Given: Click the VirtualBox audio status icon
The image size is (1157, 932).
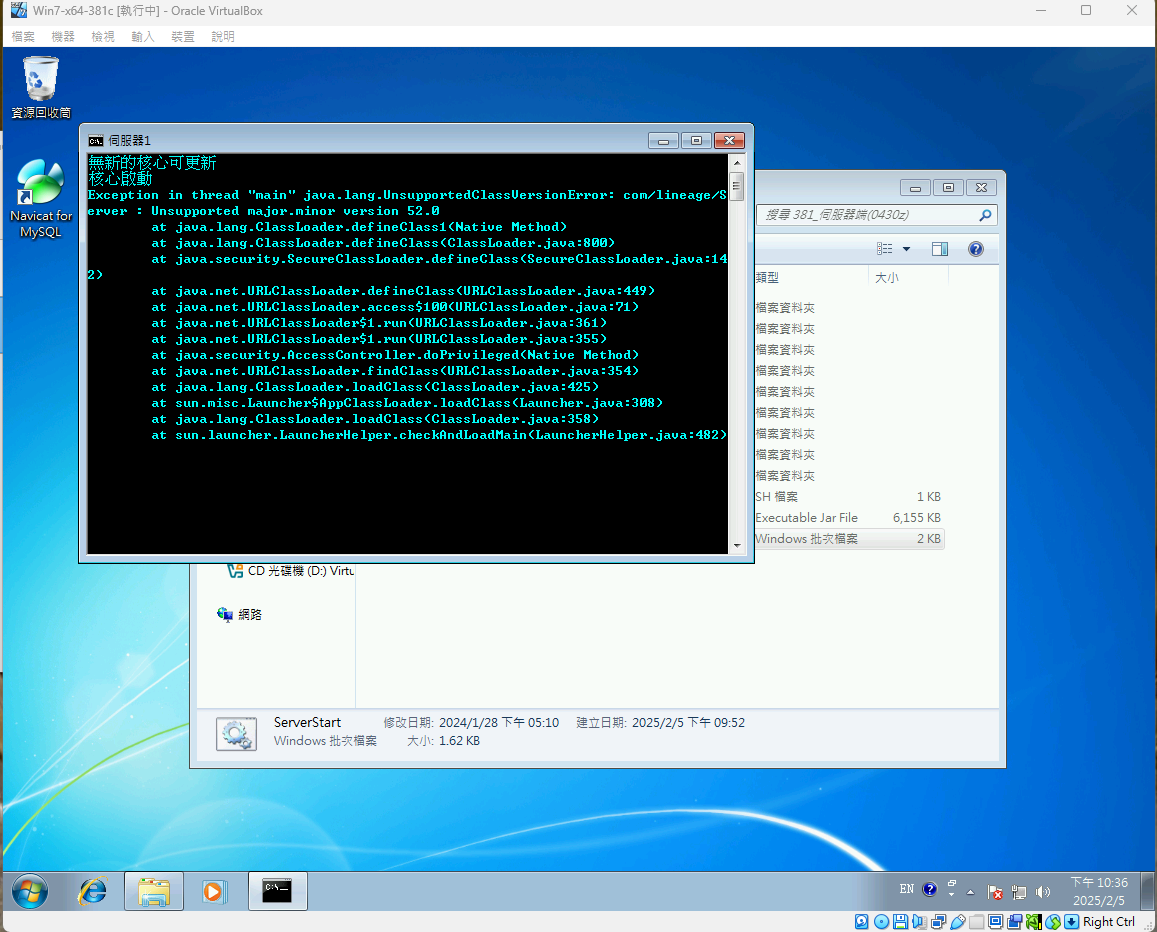Looking at the screenshot, I should pos(919,922).
